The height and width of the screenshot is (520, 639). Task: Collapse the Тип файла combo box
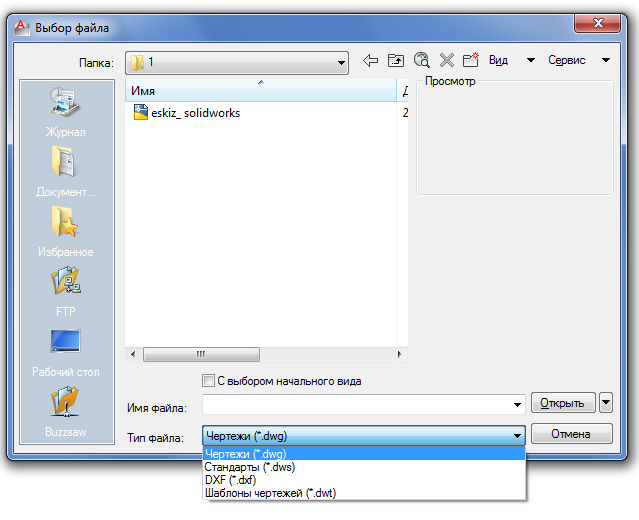(517, 436)
